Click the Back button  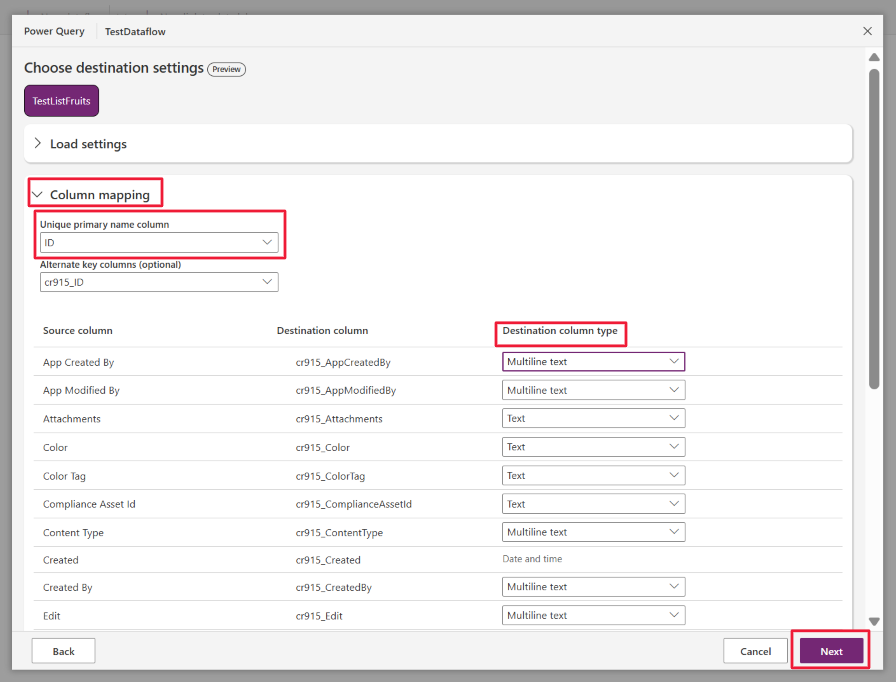pos(63,650)
